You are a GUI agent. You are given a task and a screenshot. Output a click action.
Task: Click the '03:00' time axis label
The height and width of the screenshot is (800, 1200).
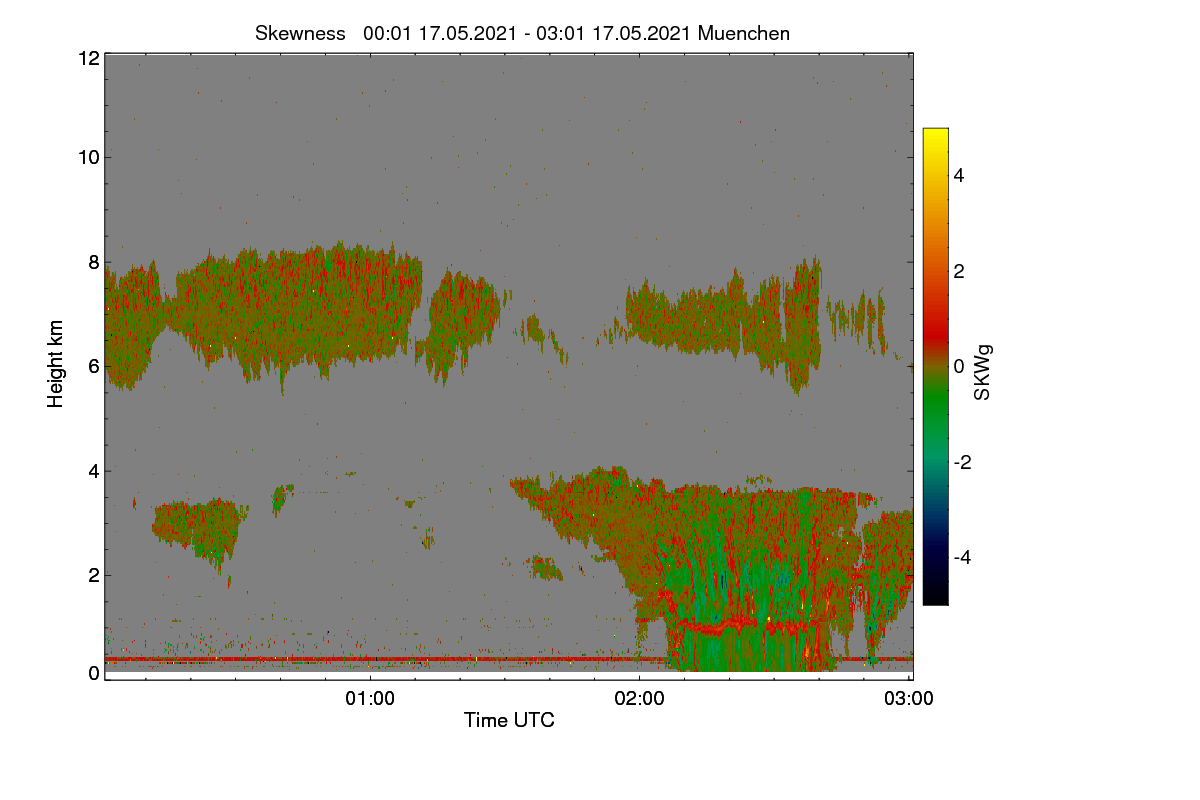909,699
